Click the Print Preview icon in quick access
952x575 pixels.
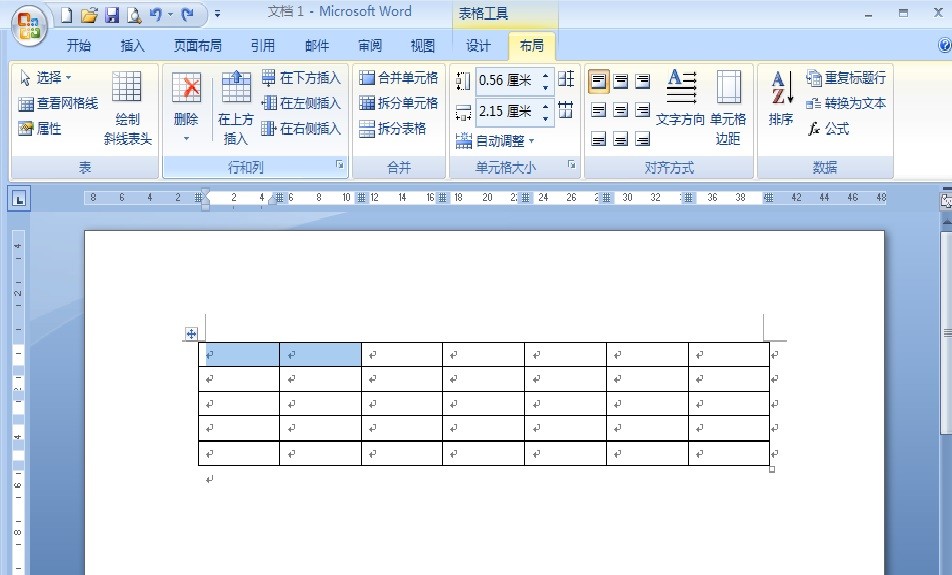pos(134,15)
